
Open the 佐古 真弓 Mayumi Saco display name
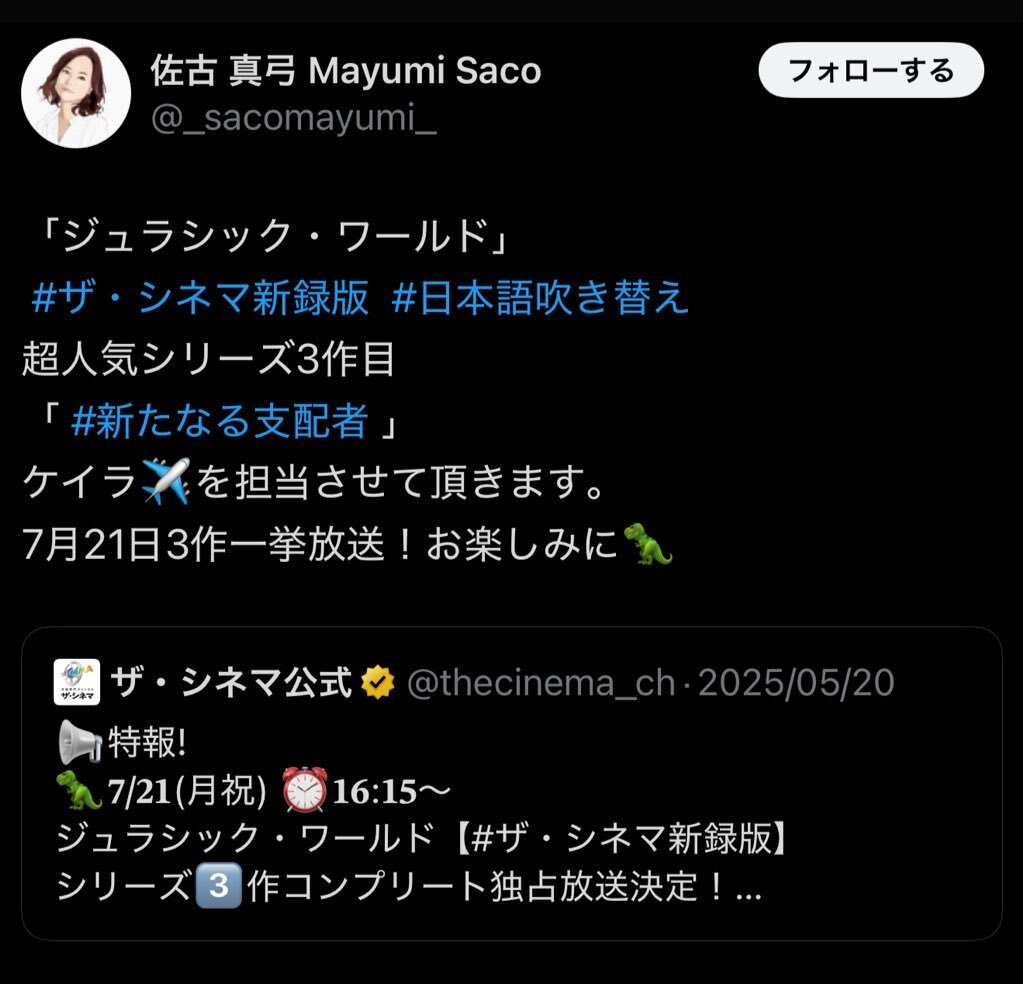point(346,70)
